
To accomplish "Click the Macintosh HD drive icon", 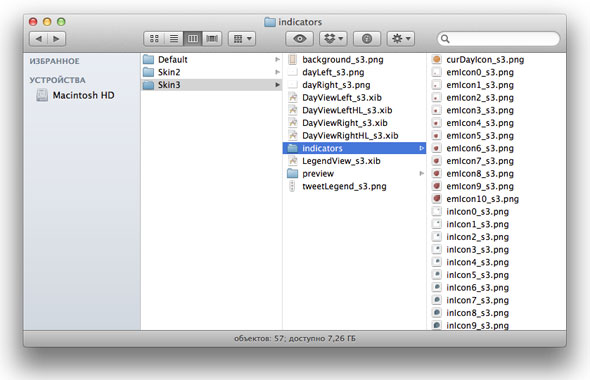I will click(x=42, y=95).
